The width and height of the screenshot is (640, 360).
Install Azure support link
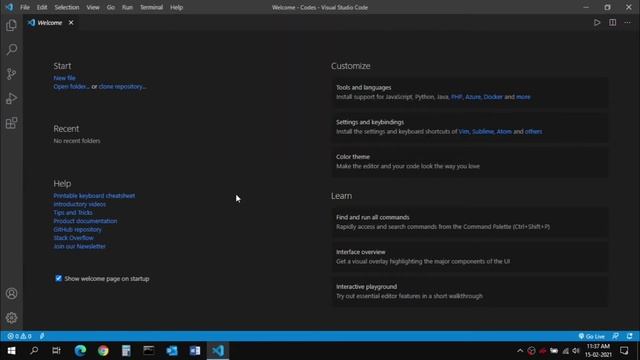(473, 97)
